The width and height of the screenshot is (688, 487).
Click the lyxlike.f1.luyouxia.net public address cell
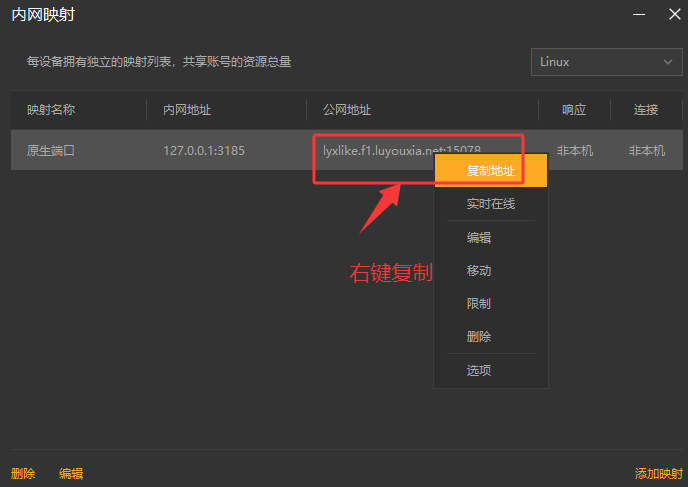402,151
